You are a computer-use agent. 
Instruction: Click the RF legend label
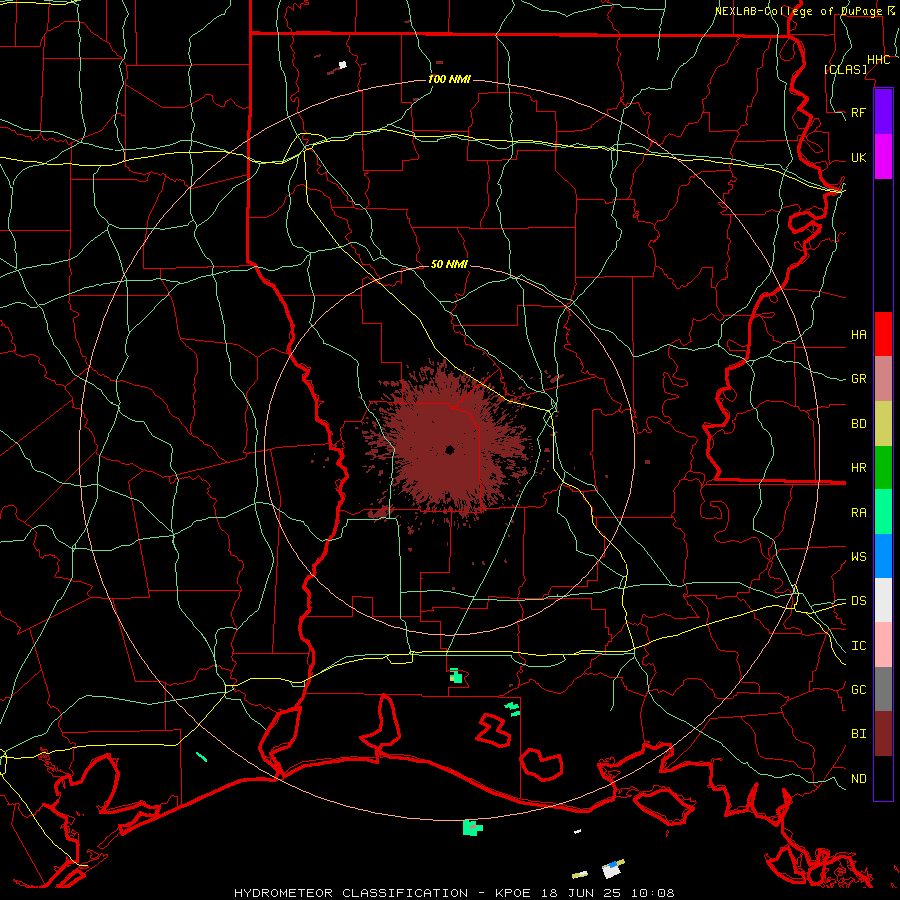[x=859, y=112]
